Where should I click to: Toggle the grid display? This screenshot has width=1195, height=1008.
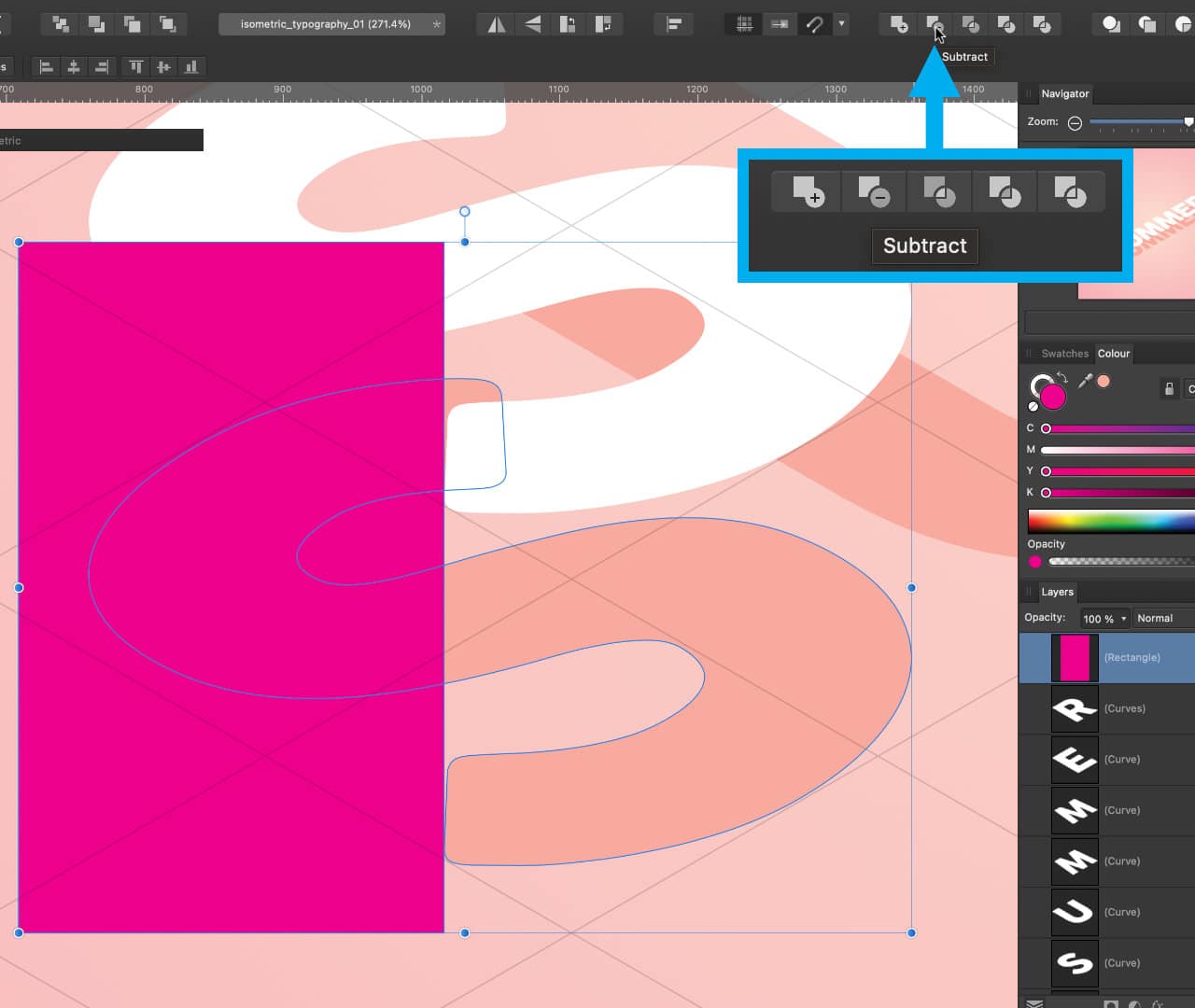click(742, 24)
